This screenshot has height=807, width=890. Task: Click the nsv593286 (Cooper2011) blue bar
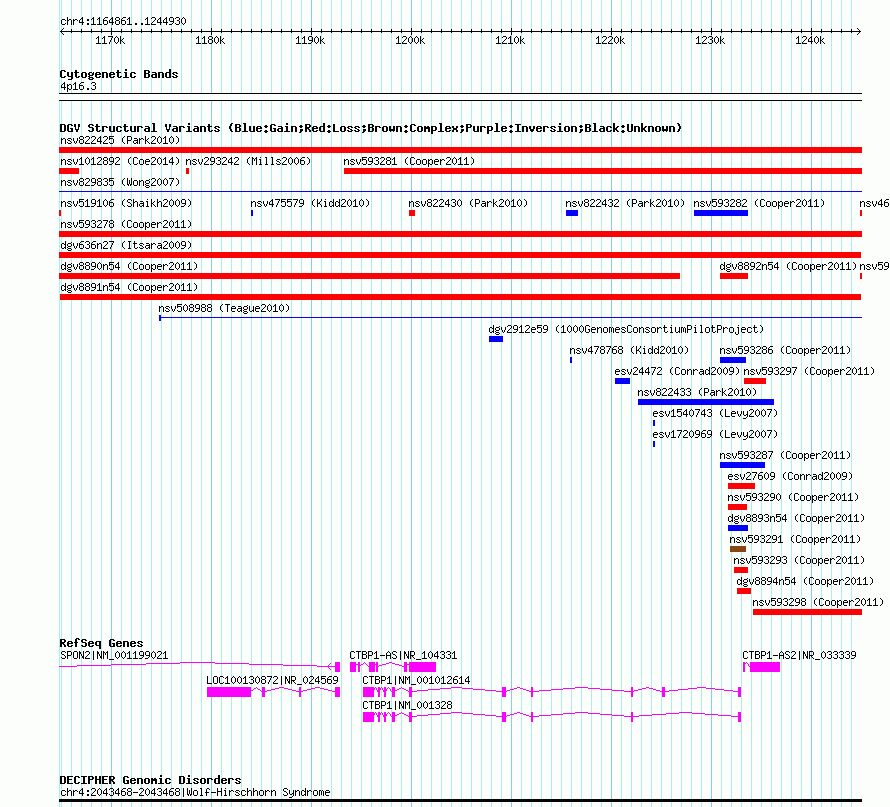tap(733, 360)
